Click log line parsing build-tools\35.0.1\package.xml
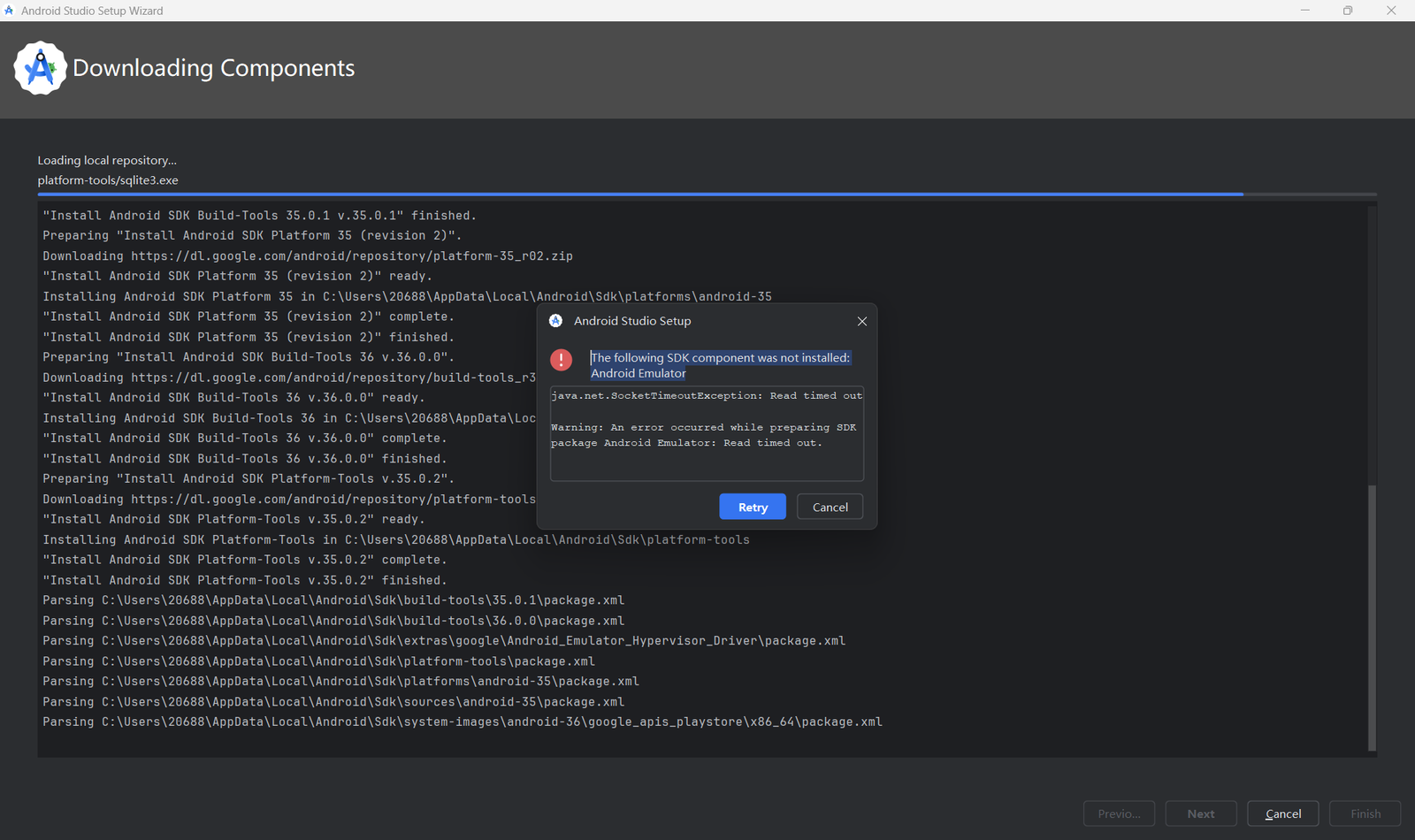This screenshot has width=1415, height=840. 333,600
